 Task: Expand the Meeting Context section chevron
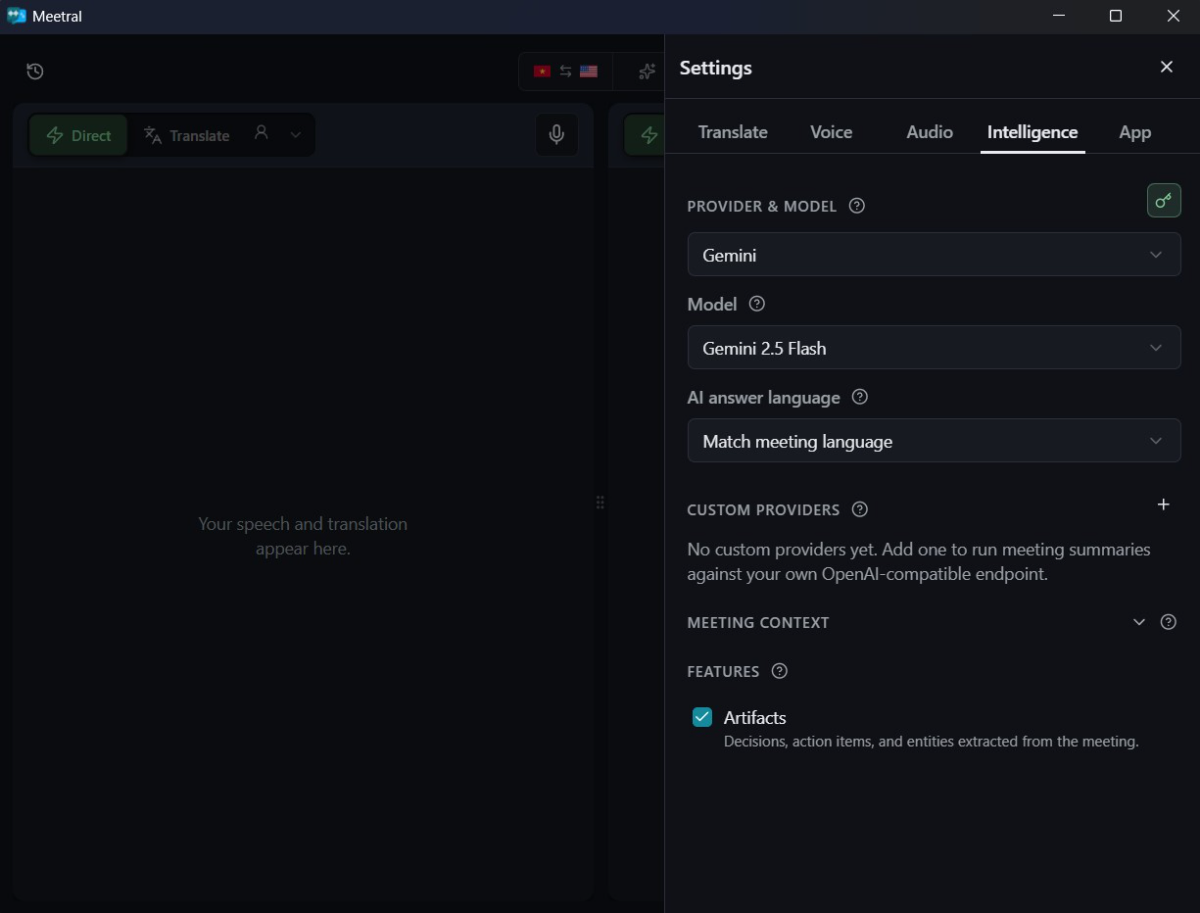[1138, 622]
